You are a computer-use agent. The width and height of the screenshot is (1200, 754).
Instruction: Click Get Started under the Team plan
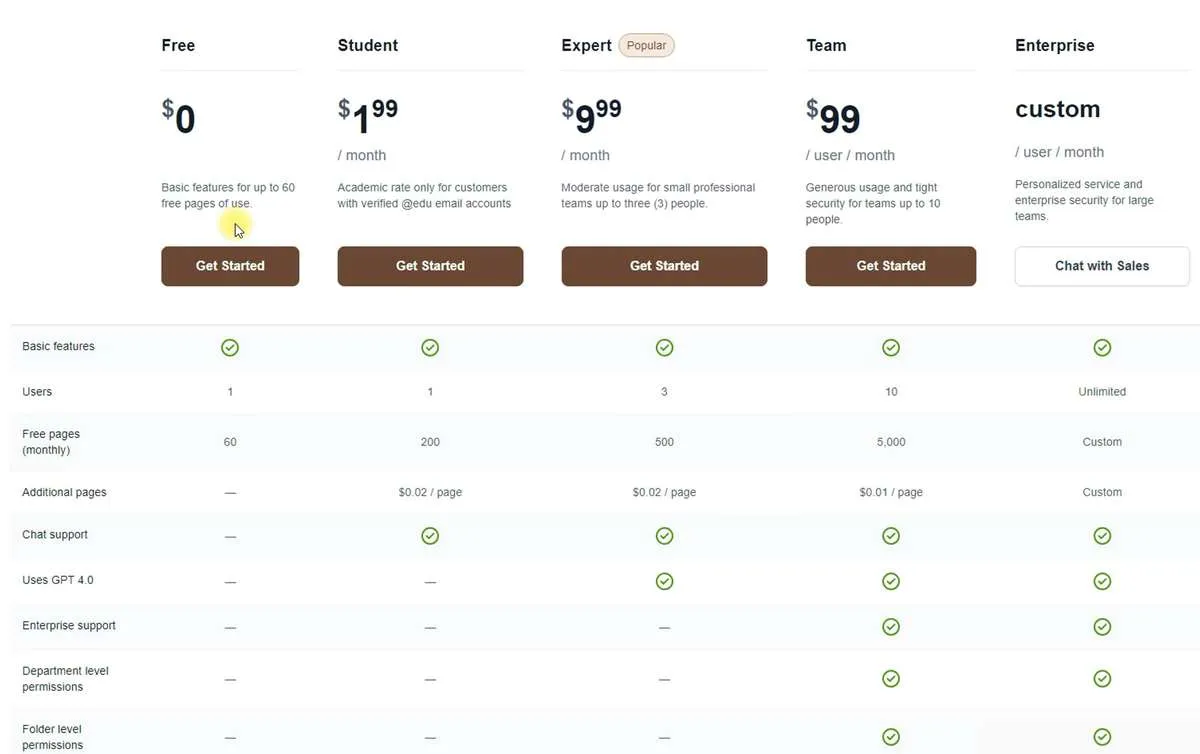point(890,266)
